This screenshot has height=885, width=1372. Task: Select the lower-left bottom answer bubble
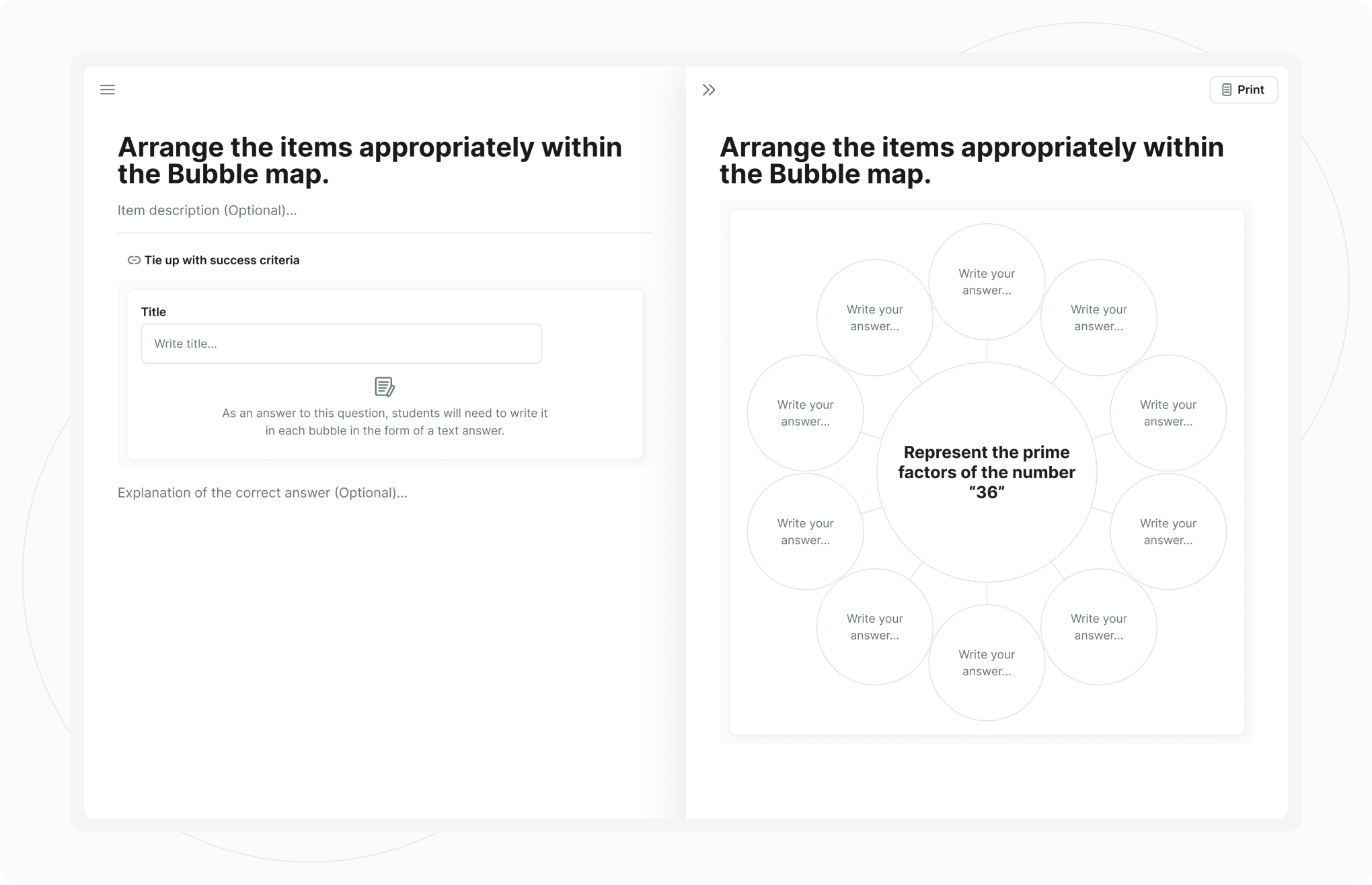tap(874, 627)
